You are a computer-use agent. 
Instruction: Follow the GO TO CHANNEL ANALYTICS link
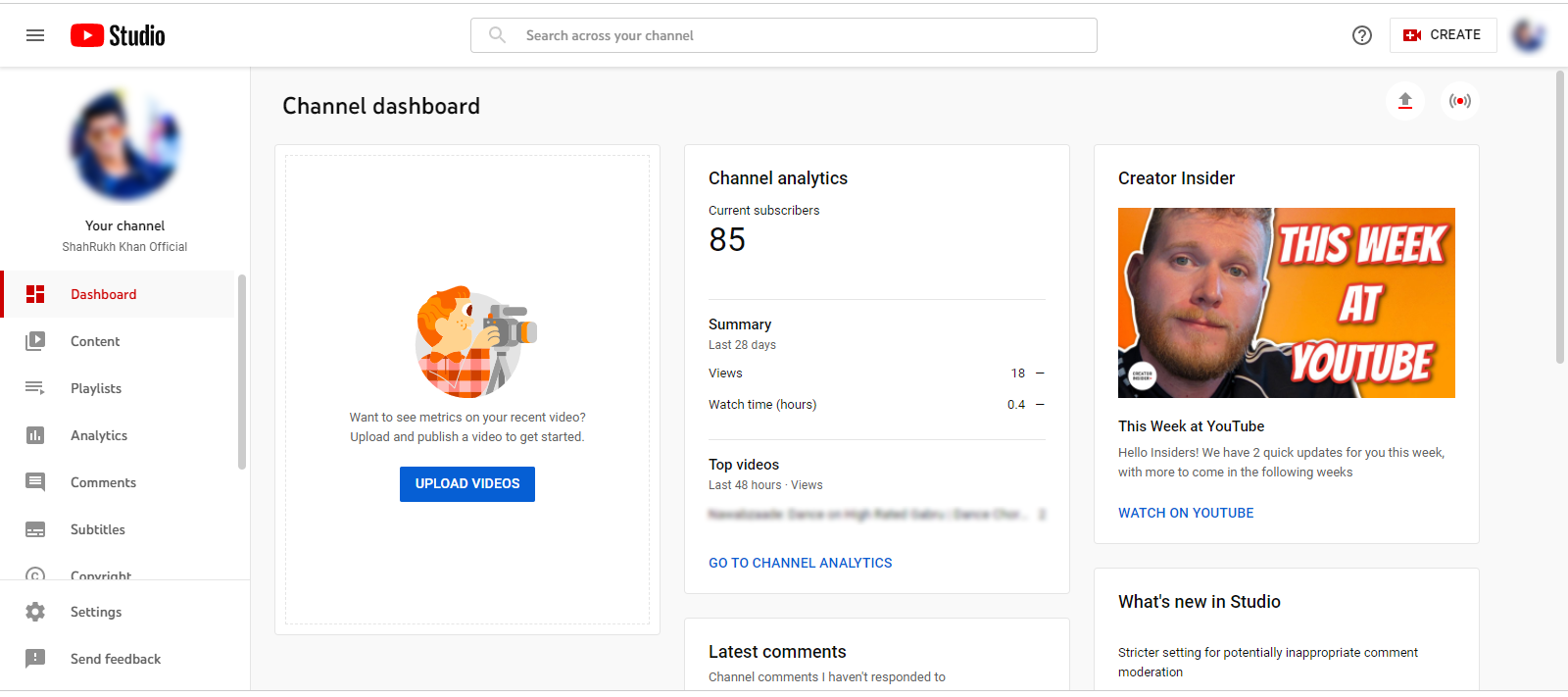pyautogui.click(x=800, y=563)
